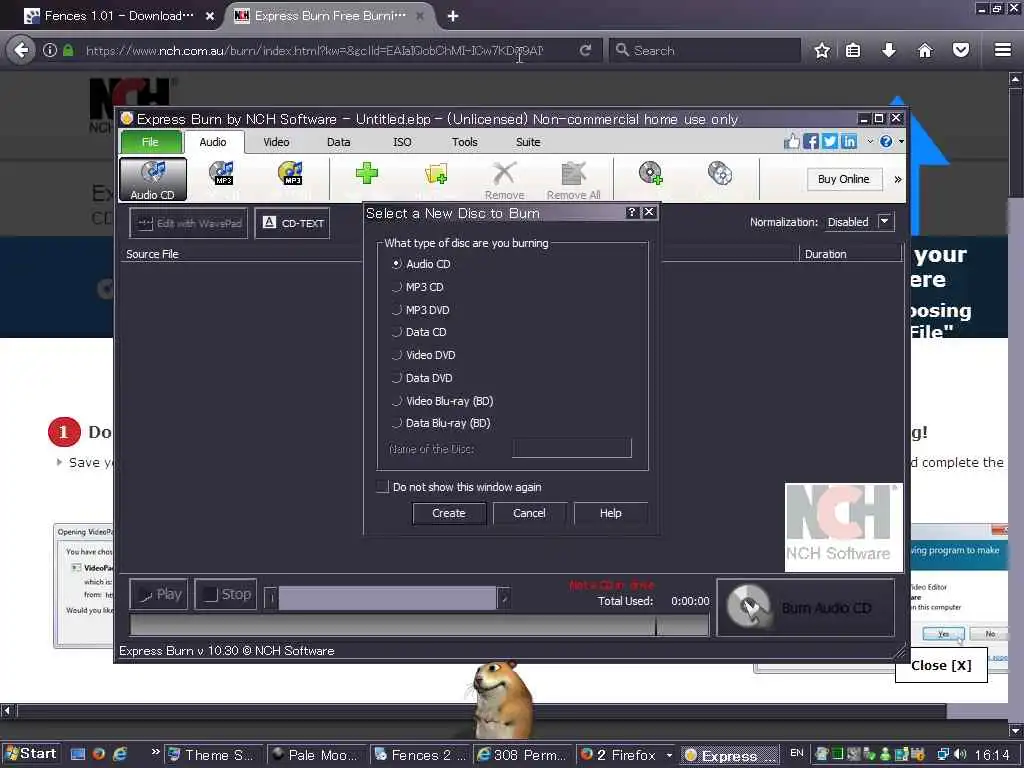1024x768 pixels.
Task: Expand the toolbar overflow chevron next to Buy Online
Action: pyautogui.click(x=897, y=179)
